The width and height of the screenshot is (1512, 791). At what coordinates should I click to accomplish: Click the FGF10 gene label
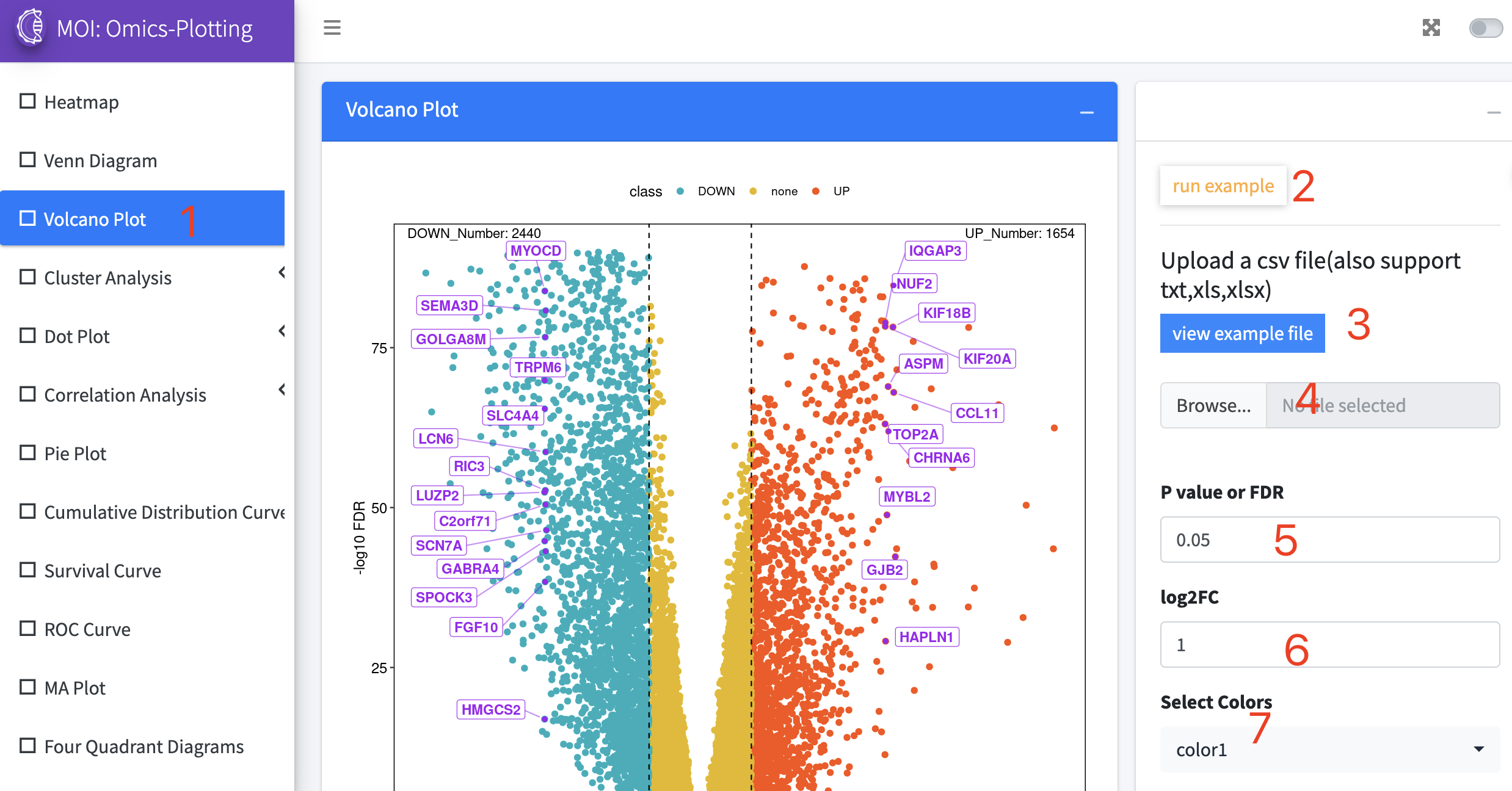pyautogui.click(x=476, y=627)
